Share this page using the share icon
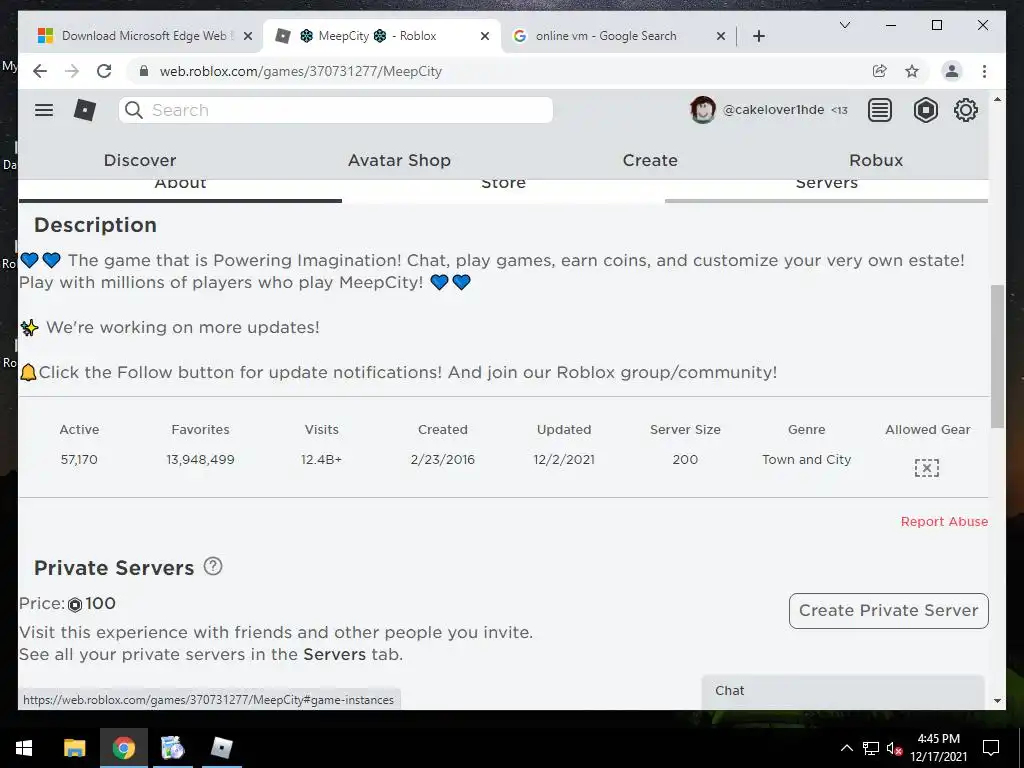The image size is (1024, 768). (x=880, y=71)
